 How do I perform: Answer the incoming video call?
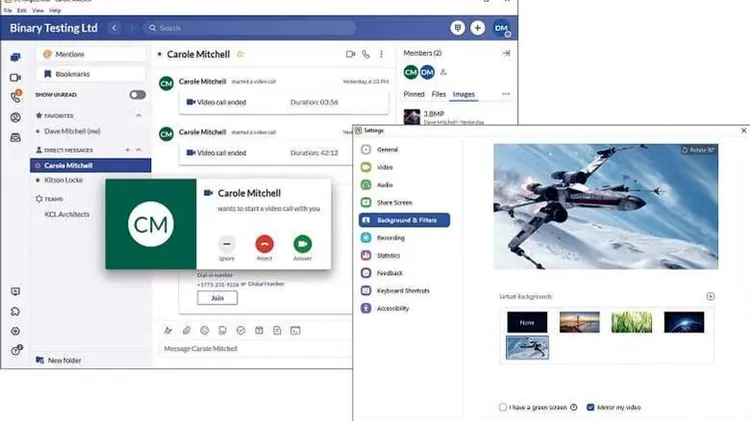tap(302, 243)
